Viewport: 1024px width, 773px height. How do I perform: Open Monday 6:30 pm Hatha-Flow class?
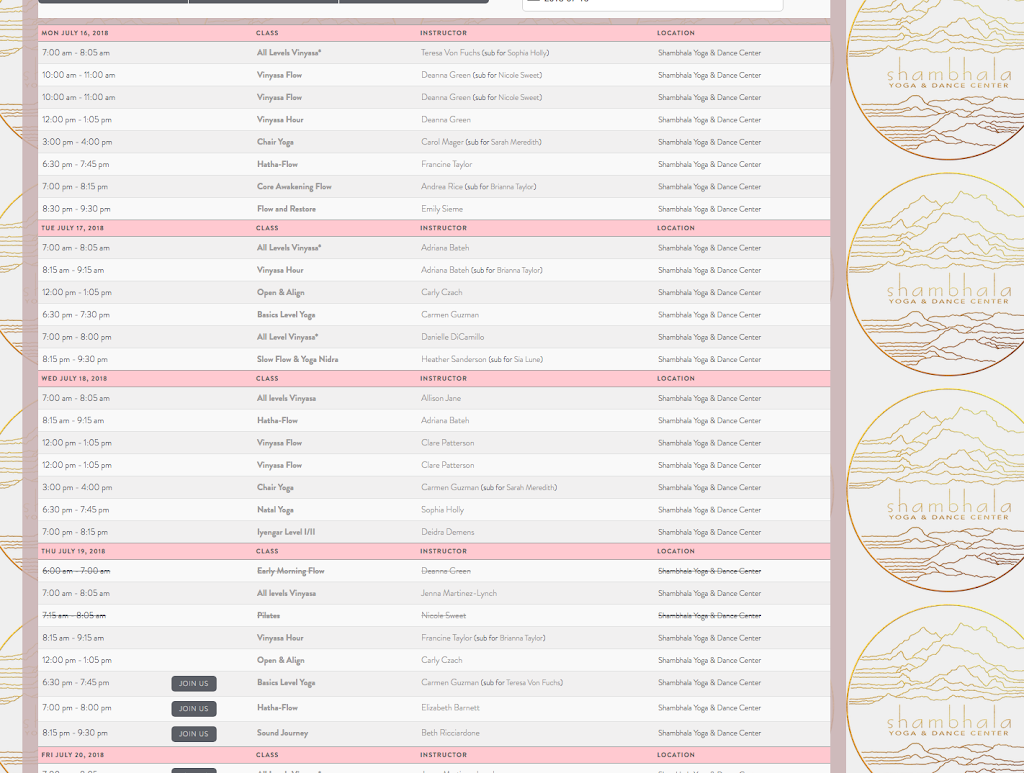point(277,165)
